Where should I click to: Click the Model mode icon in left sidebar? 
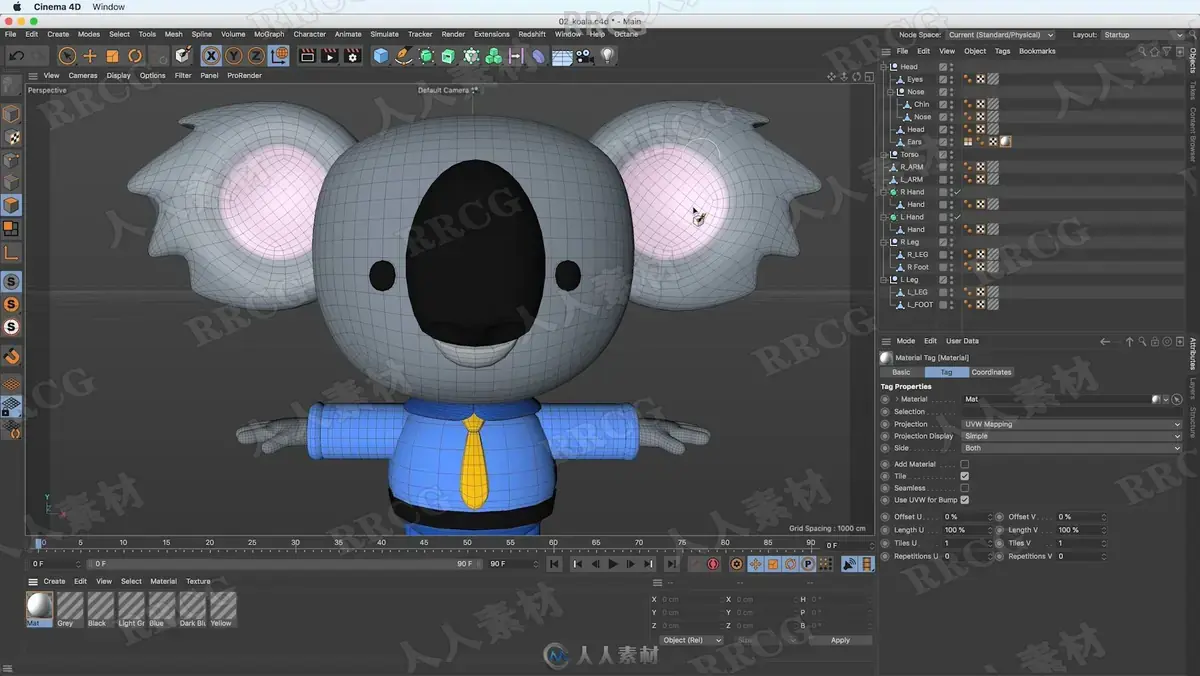[x=11, y=114]
